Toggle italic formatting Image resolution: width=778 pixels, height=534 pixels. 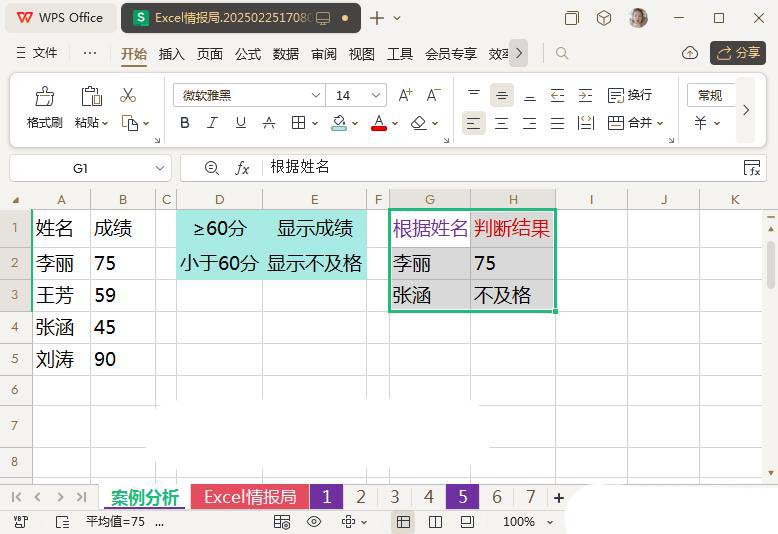pyautogui.click(x=212, y=123)
